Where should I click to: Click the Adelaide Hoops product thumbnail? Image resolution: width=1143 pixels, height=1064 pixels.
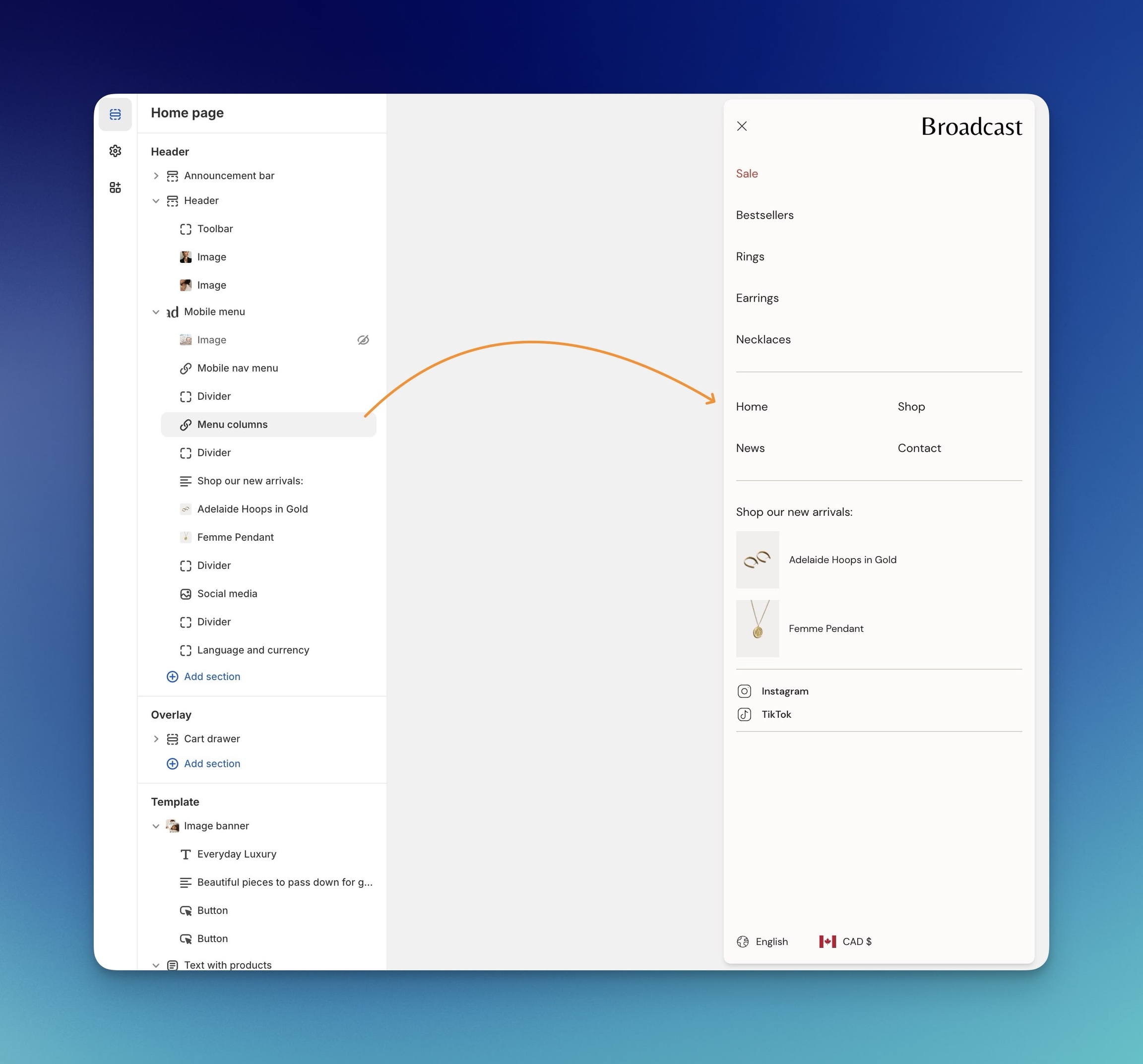tap(757, 560)
